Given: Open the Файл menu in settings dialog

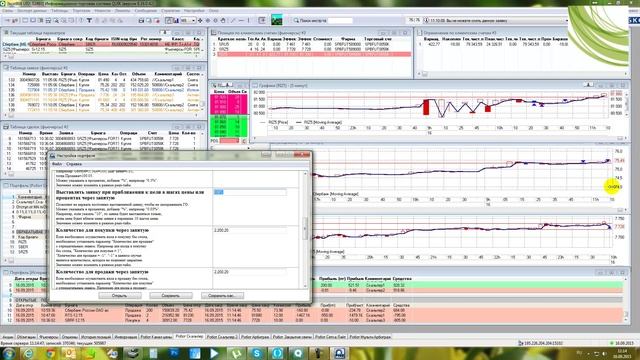Looking at the screenshot, I should (56, 164).
